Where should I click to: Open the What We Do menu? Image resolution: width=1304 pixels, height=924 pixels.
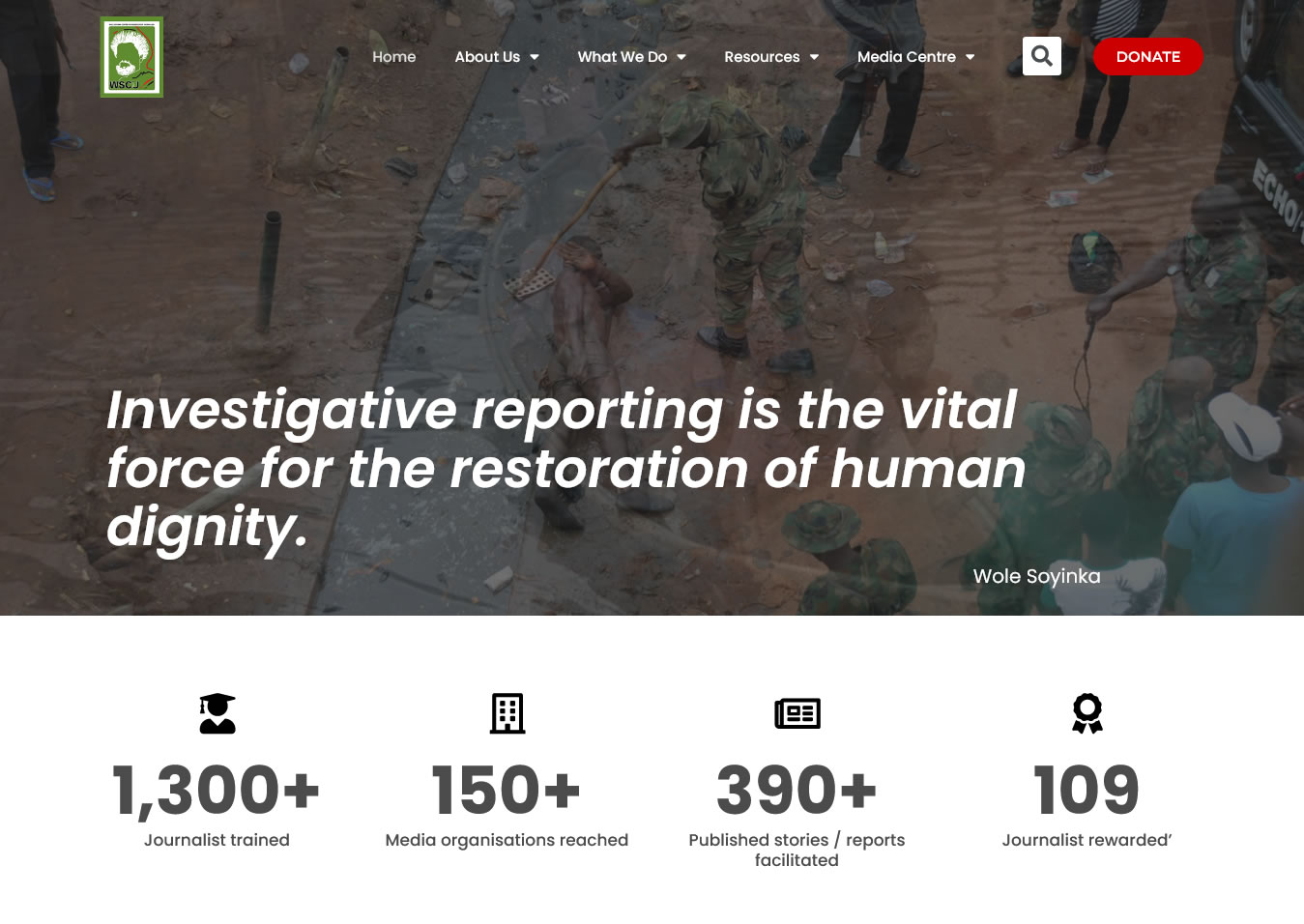pos(623,57)
